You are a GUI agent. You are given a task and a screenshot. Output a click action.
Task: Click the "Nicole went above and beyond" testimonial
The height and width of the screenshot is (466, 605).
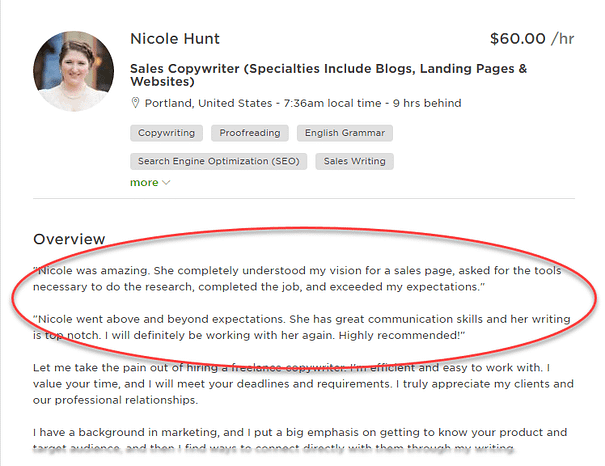[299, 327]
